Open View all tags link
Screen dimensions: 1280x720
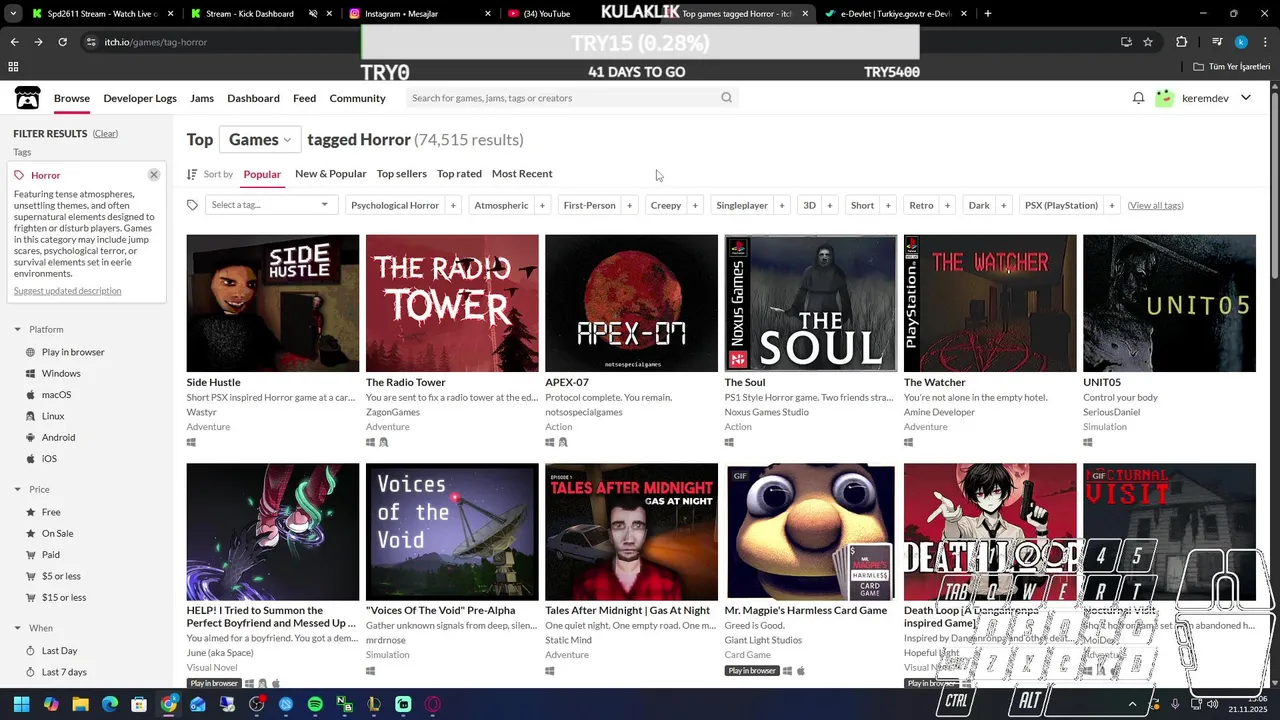tap(1155, 206)
